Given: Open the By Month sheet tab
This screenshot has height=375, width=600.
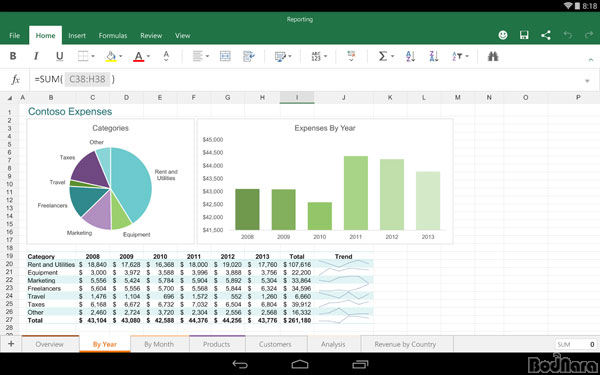Looking at the screenshot, I should pos(159,344).
